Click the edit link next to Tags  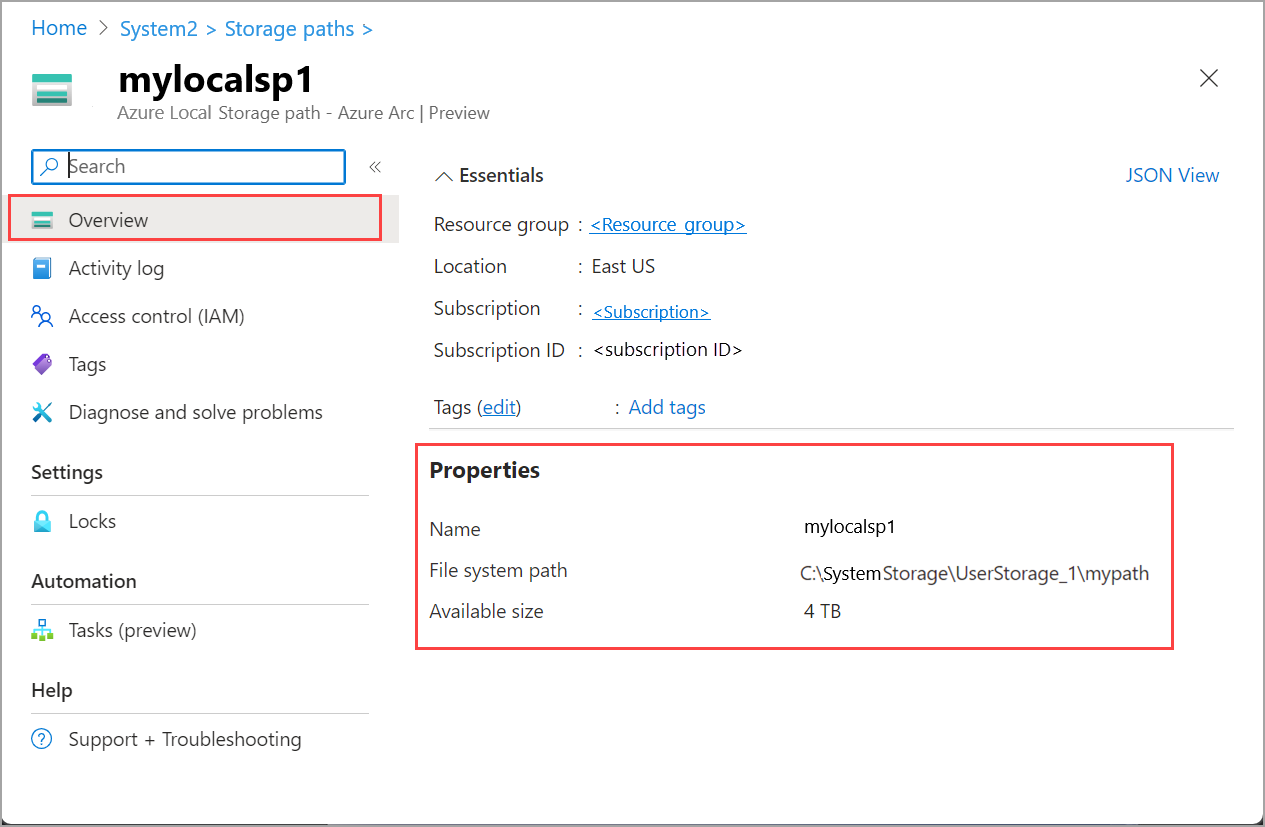499,407
